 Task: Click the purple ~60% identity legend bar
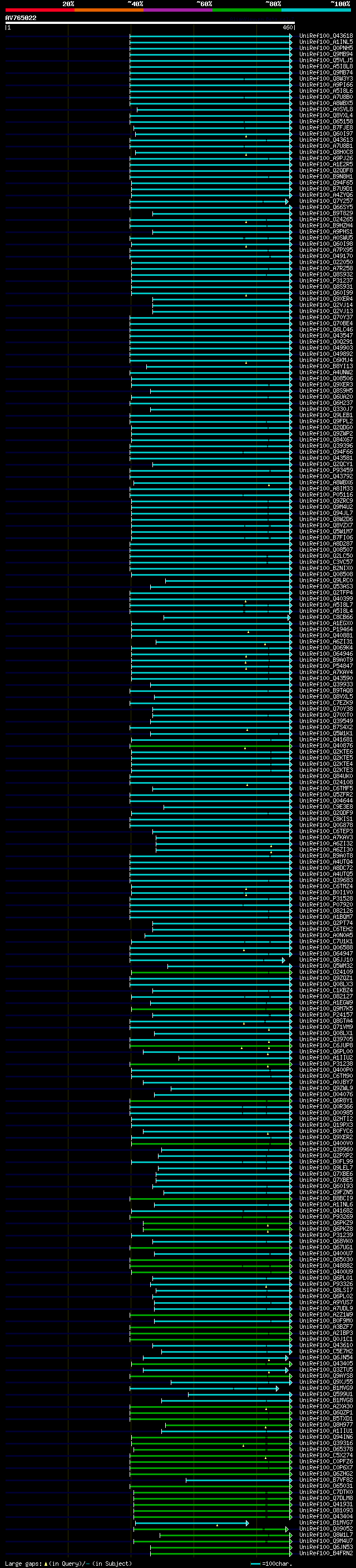179,10
